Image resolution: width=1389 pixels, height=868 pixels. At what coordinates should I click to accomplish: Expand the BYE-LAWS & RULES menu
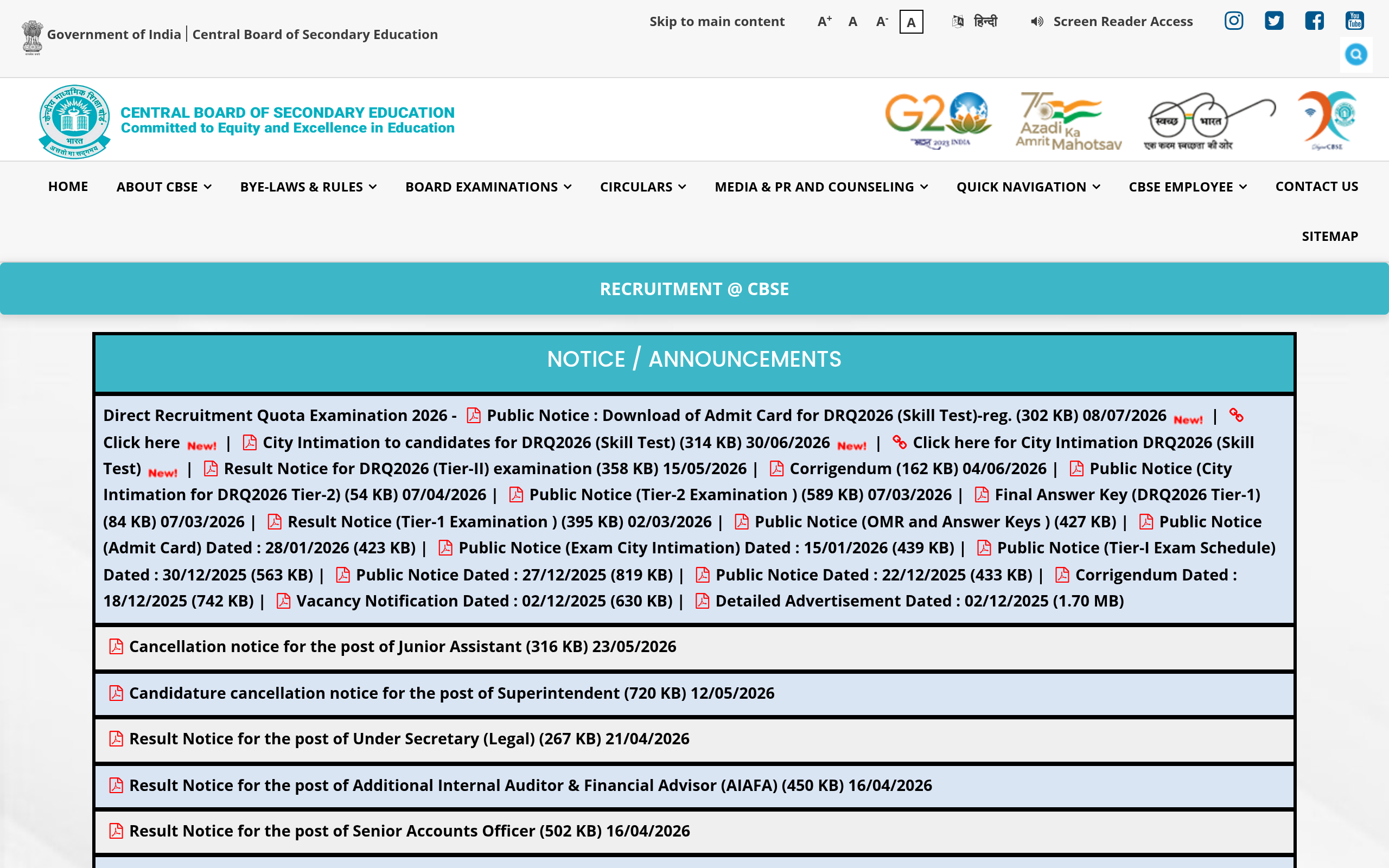[308, 187]
